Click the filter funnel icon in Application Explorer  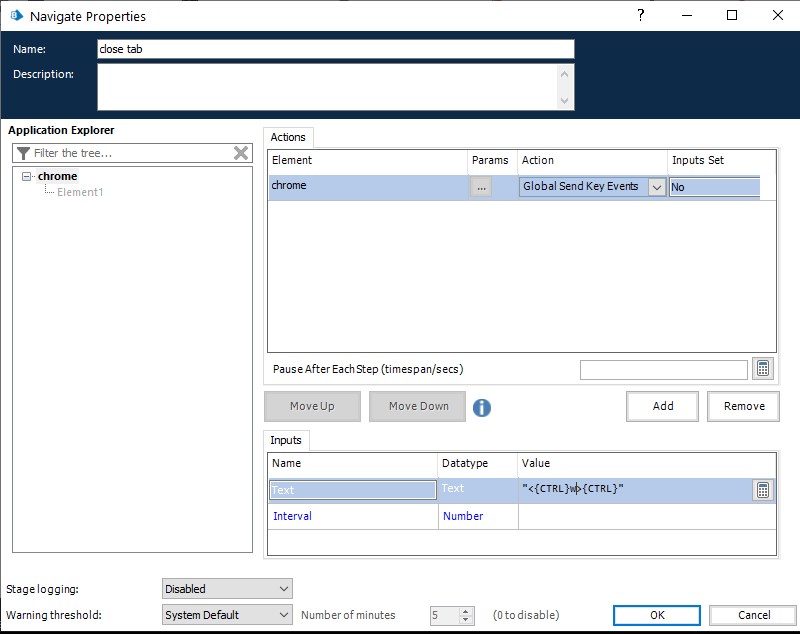[x=23, y=153]
